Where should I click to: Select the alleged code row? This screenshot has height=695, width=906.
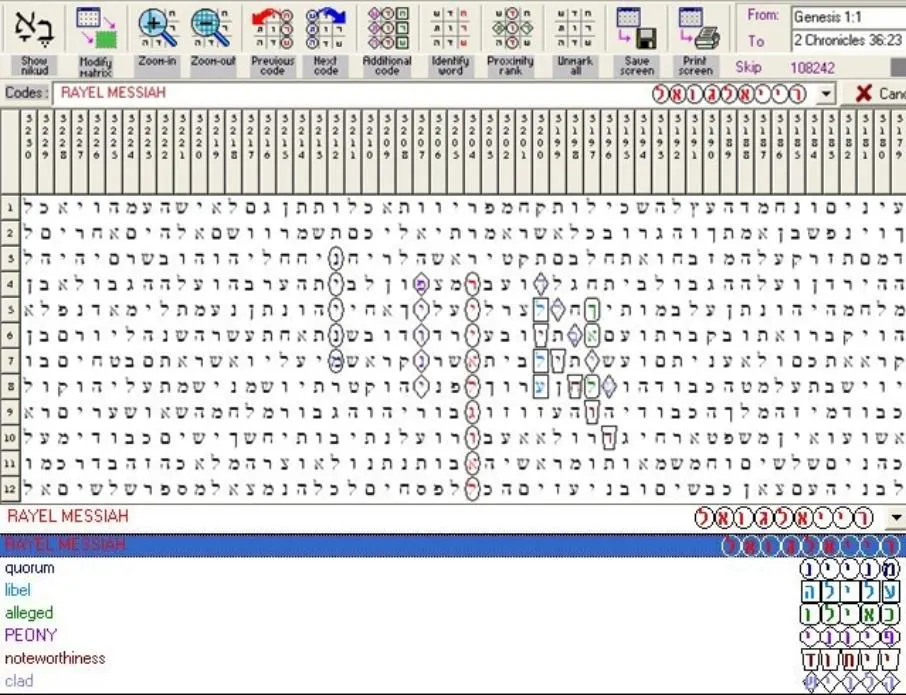(x=453, y=613)
